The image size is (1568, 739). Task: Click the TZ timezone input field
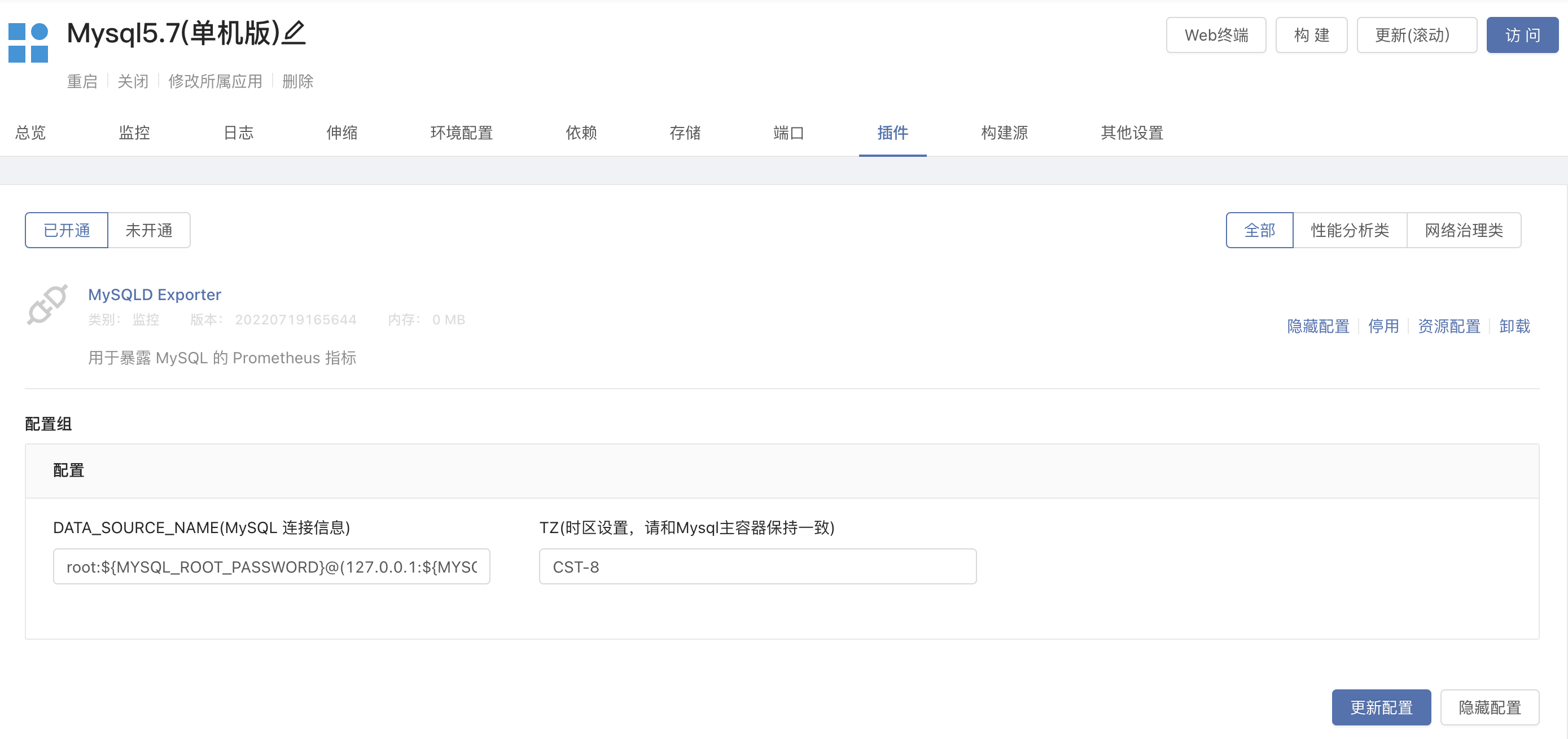757,568
